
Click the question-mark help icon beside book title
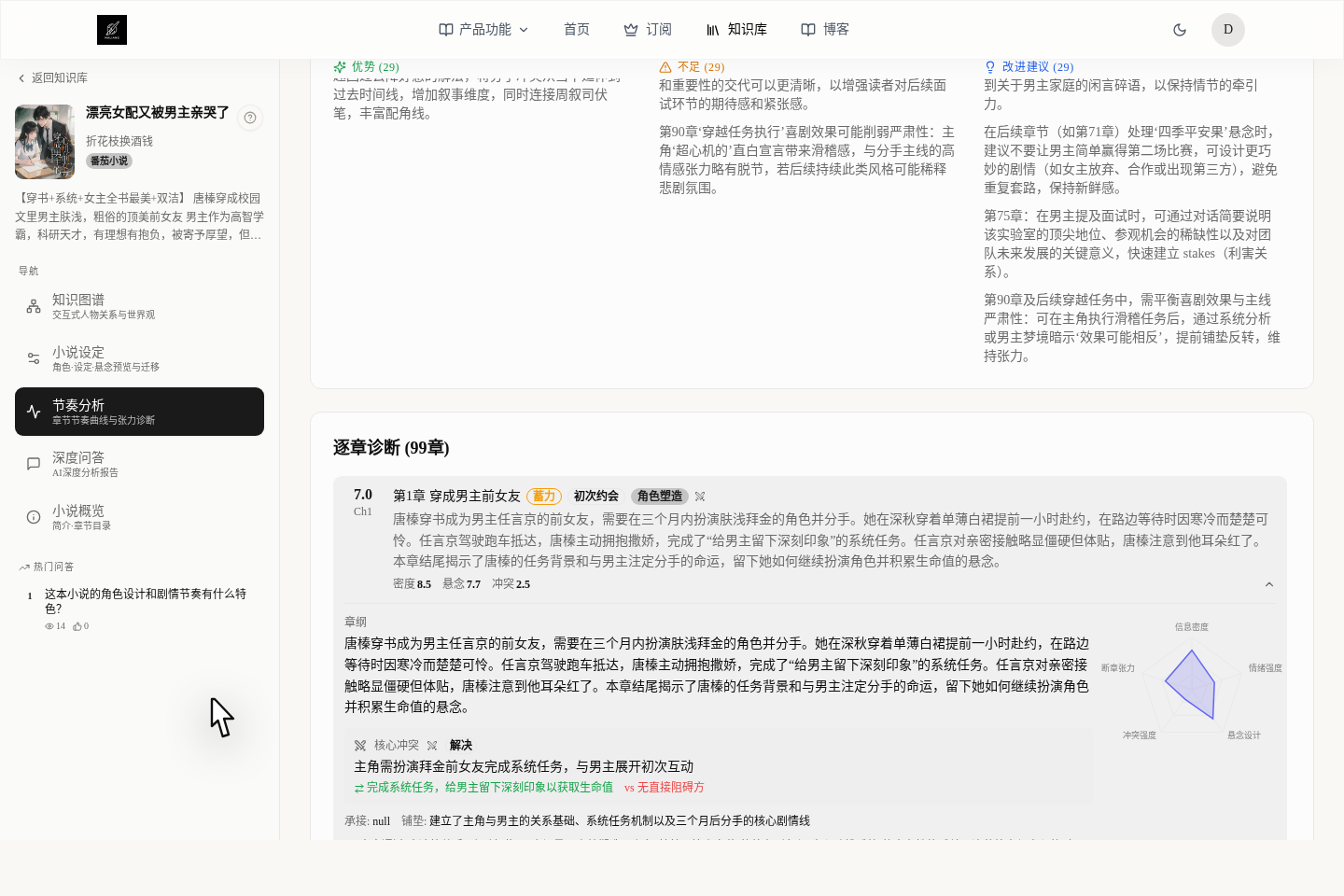(x=249, y=119)
